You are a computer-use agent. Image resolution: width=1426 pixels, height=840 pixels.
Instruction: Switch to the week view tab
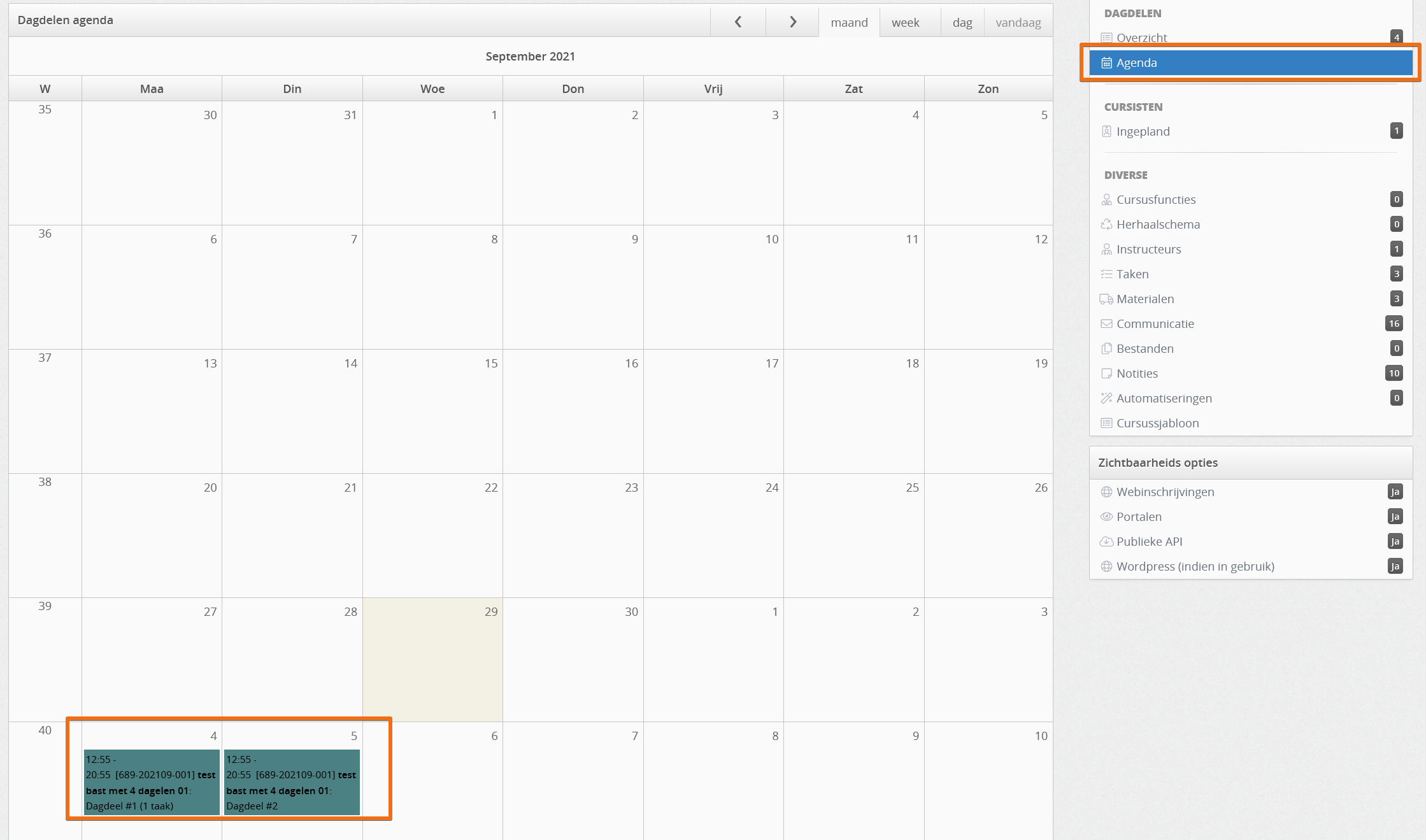tap(905, 23)
